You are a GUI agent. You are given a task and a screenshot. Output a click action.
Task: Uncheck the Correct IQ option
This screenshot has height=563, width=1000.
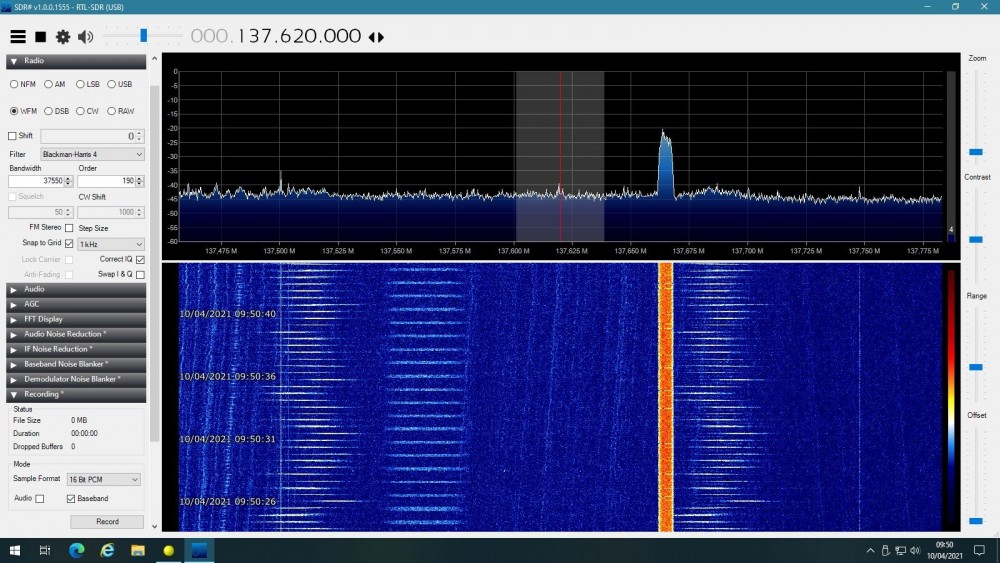[x=140, y=260]
